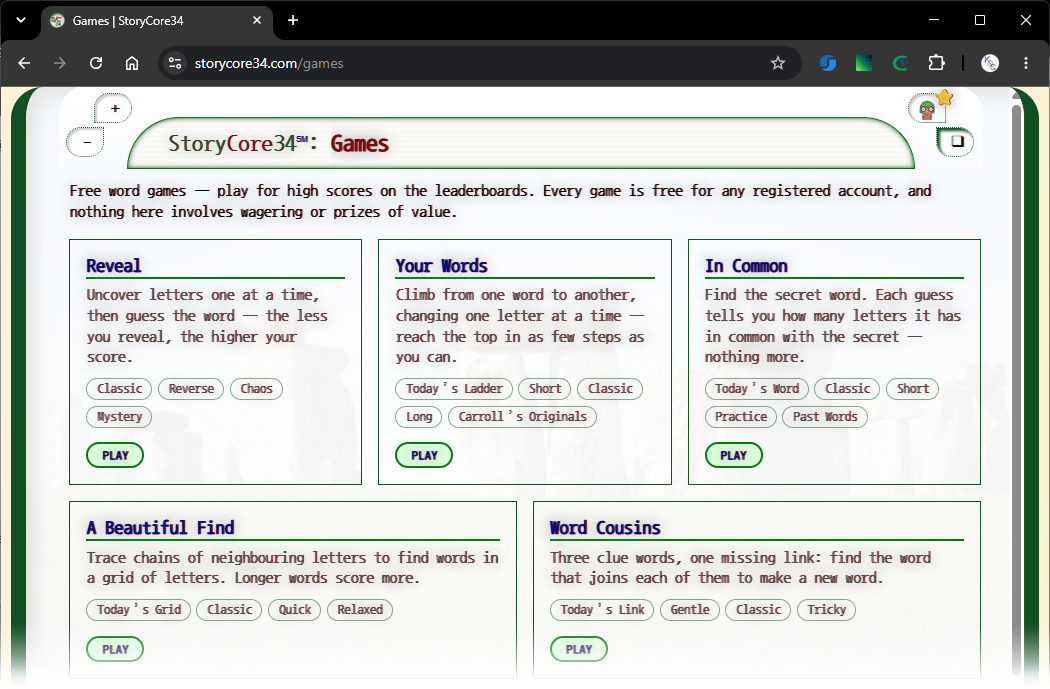
Task: Play A Beautiful Find
Action: tap(115, 649)
